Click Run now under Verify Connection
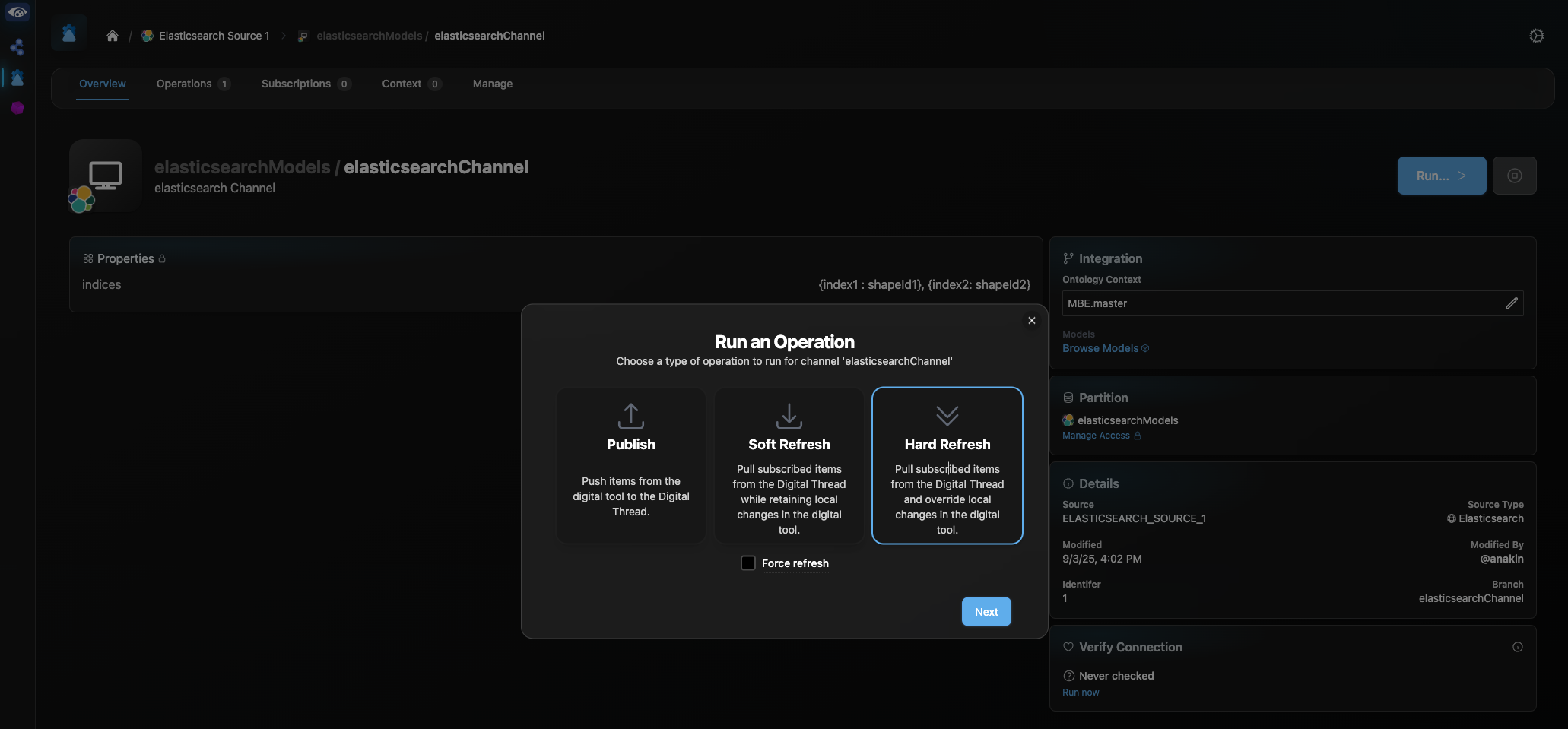Viewport: 1568px width, 729px height. (1081, 693)
